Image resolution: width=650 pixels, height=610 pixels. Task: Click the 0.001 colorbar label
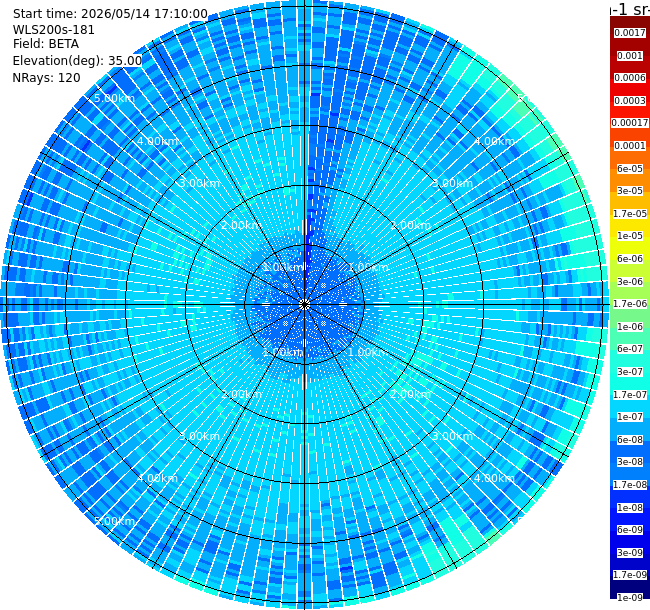click(x=630, y=56)
